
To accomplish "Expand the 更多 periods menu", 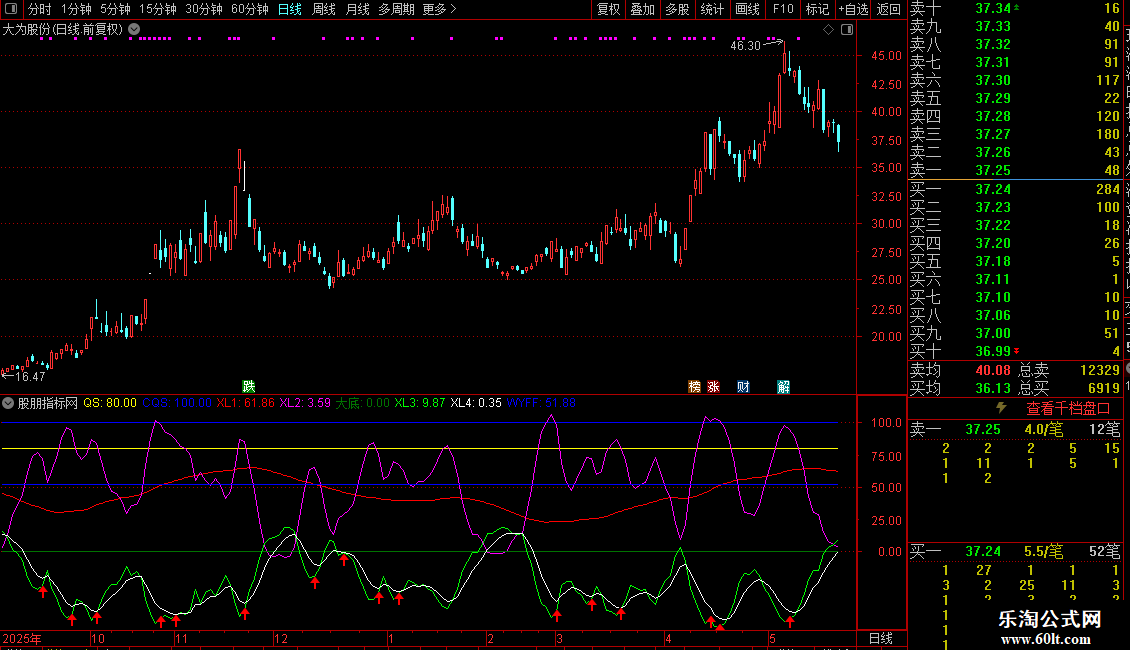I will tap(440, 9).
